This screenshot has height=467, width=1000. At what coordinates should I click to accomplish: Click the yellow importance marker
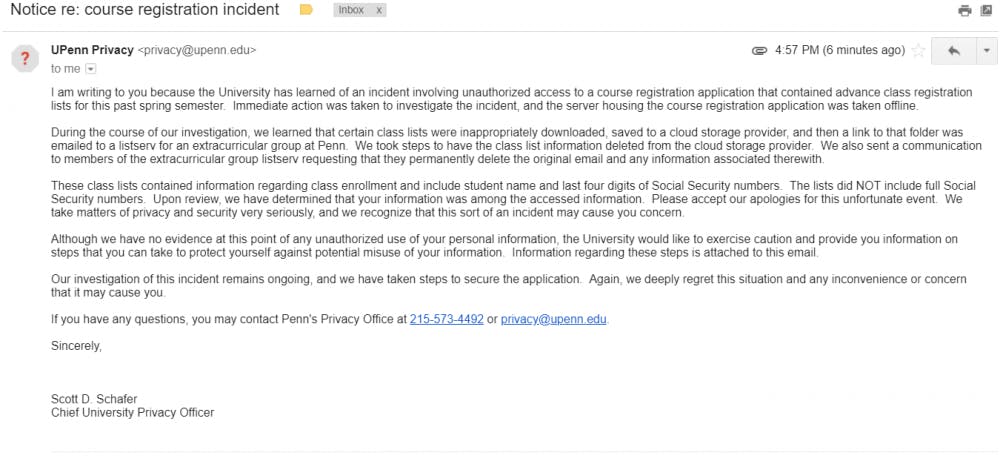306,10
